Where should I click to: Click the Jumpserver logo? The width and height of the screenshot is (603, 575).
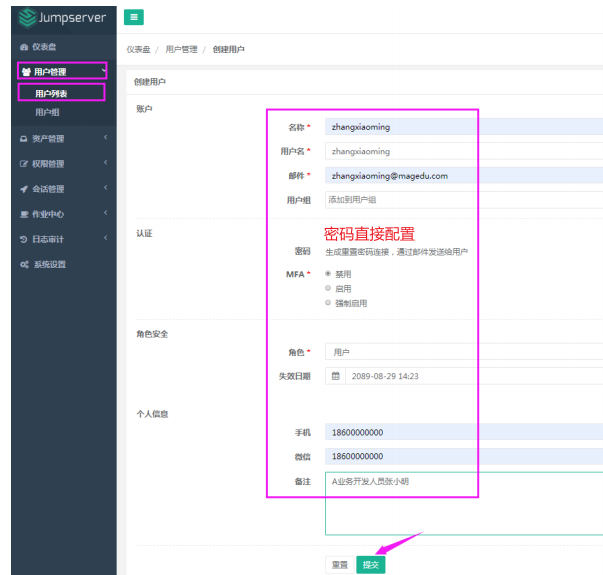tap(62, 18)
